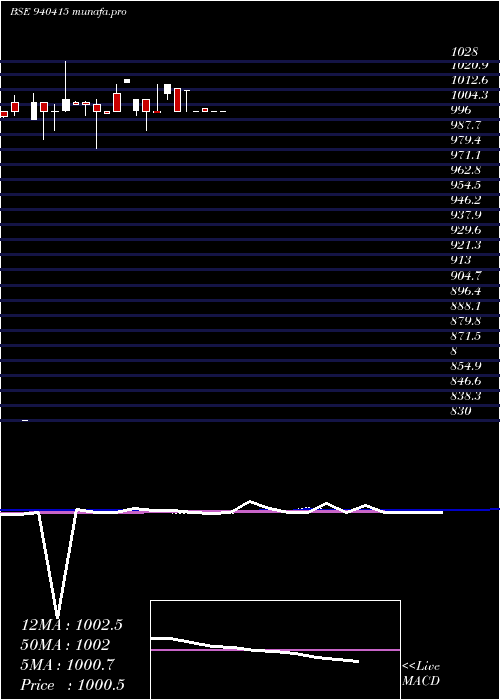Screen dimensions: 500x700
Task: Click the 937.9 price axis label
Action: pos(466,216)
